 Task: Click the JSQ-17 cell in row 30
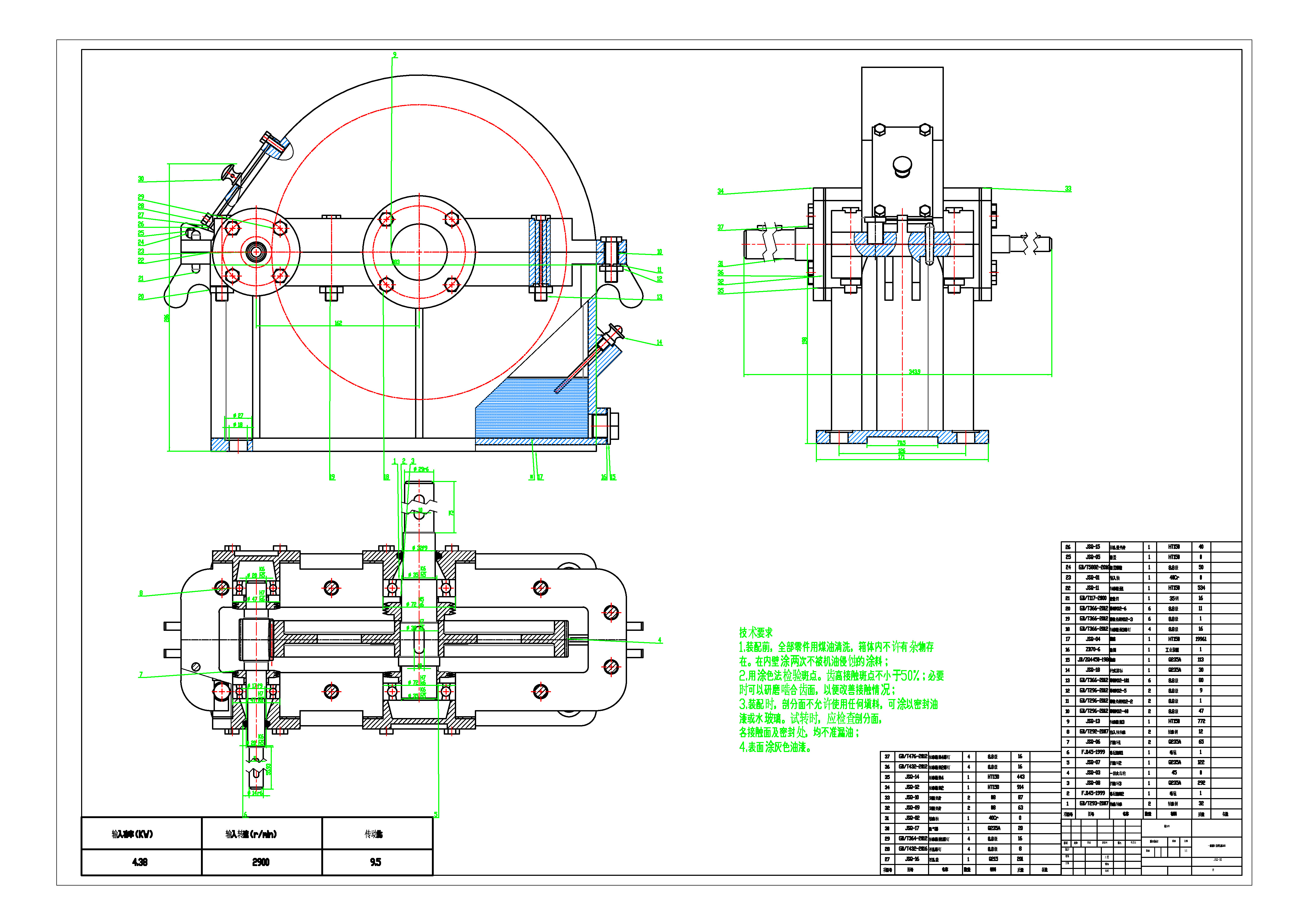pyautogui.click(x=913, y=828)
